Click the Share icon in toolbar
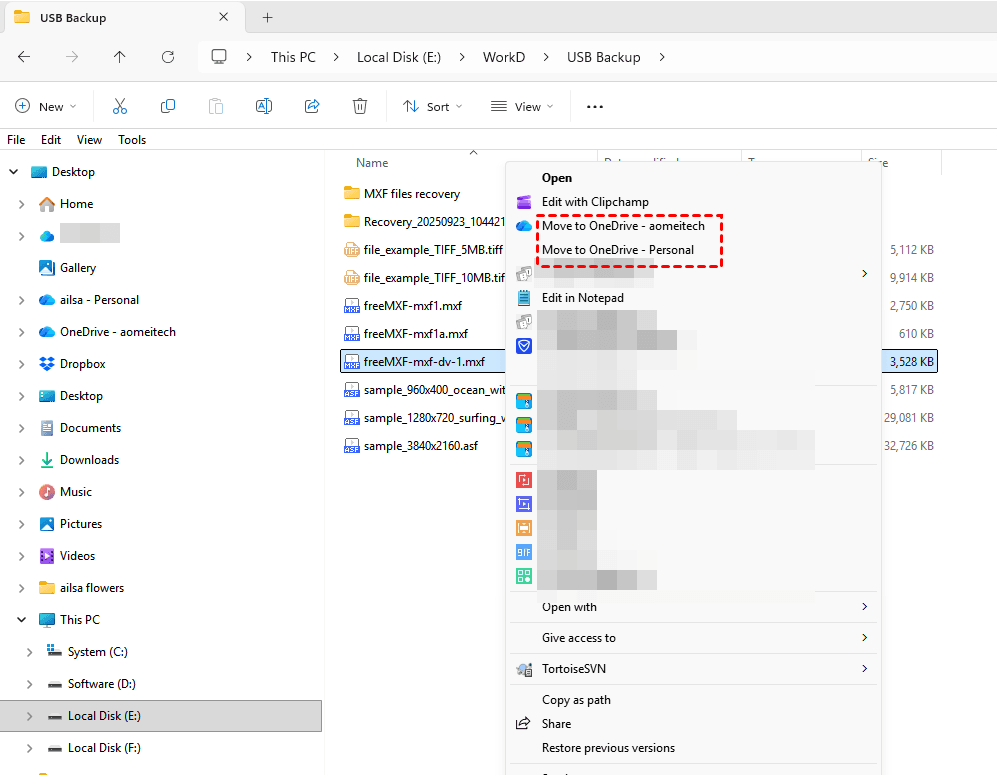Viewport: 997px width, 775px height. 312,106
